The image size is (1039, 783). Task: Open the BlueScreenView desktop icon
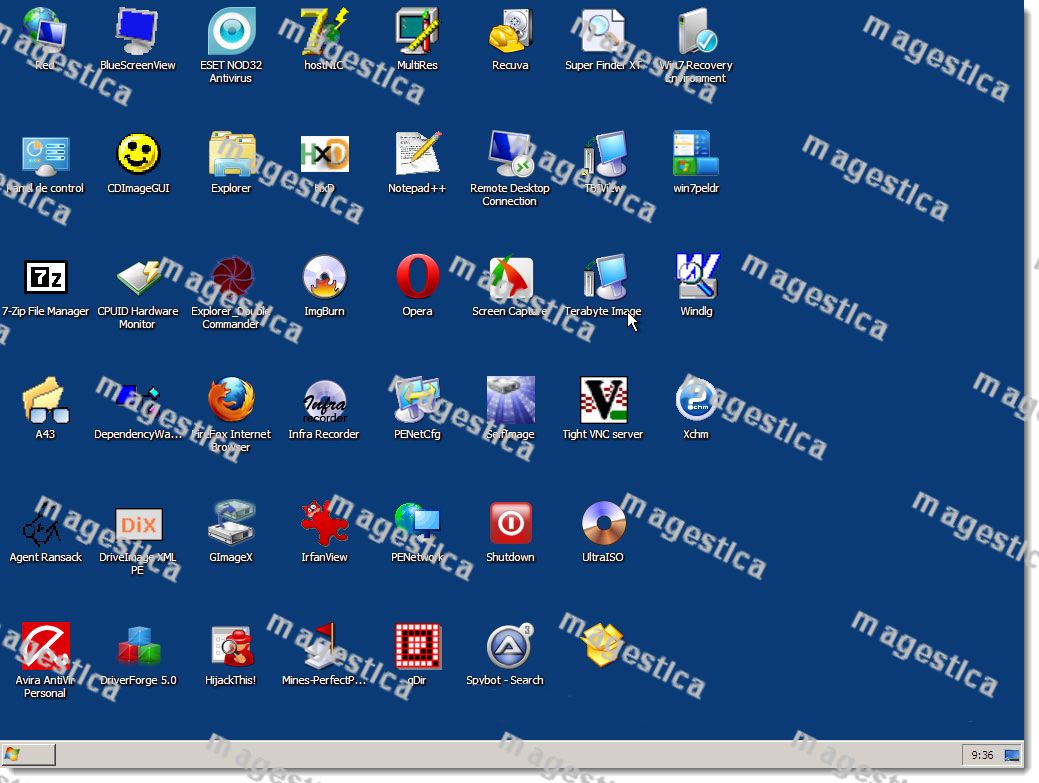(x=137, y=32)
